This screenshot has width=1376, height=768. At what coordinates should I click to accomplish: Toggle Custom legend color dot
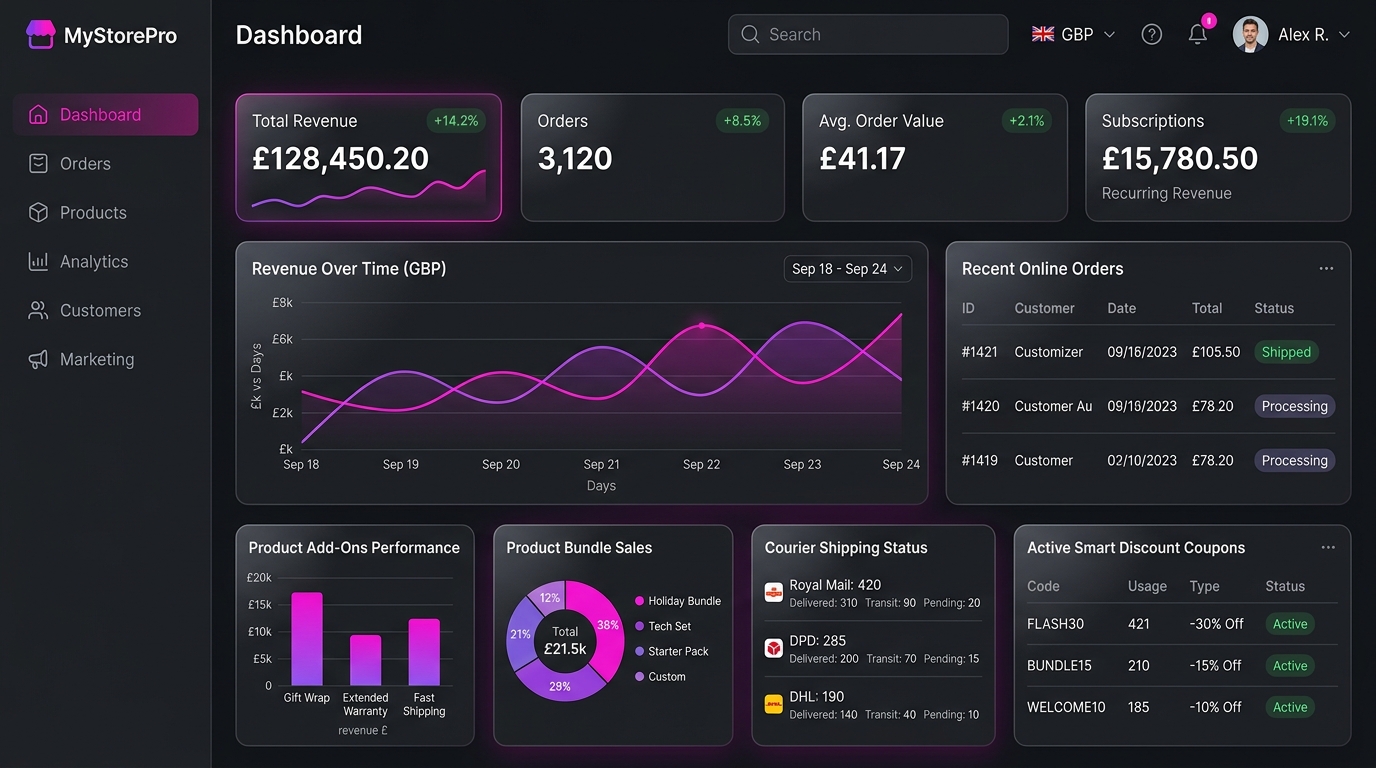coord(640,677)
